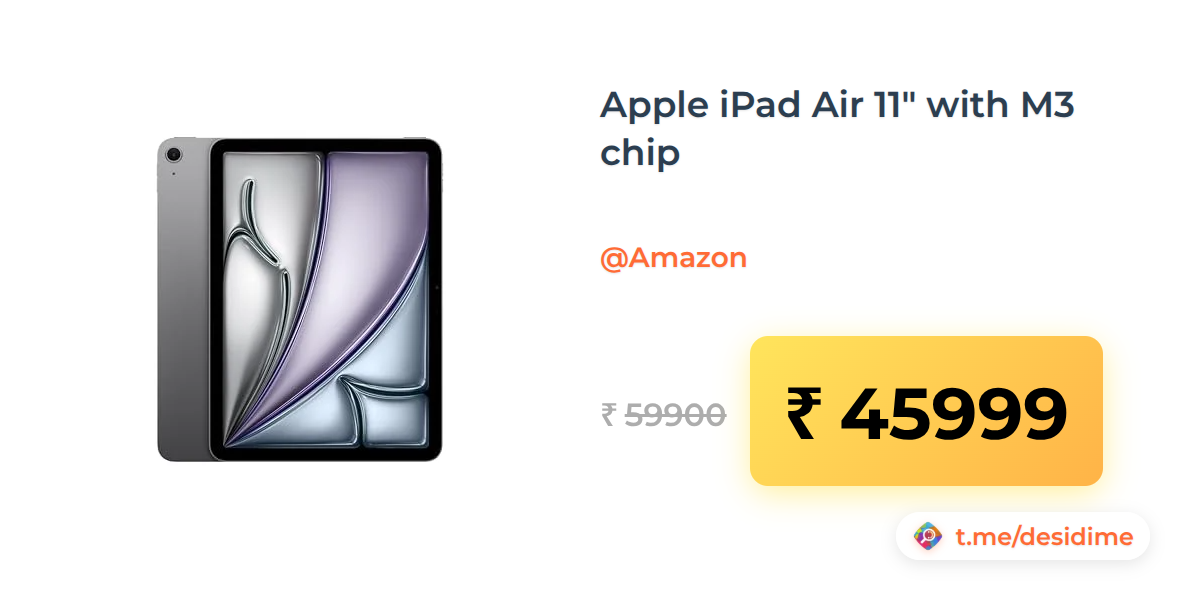Click the iPad rear camera lens
This screenshot has height=600, width=1200.
[174, 155]
